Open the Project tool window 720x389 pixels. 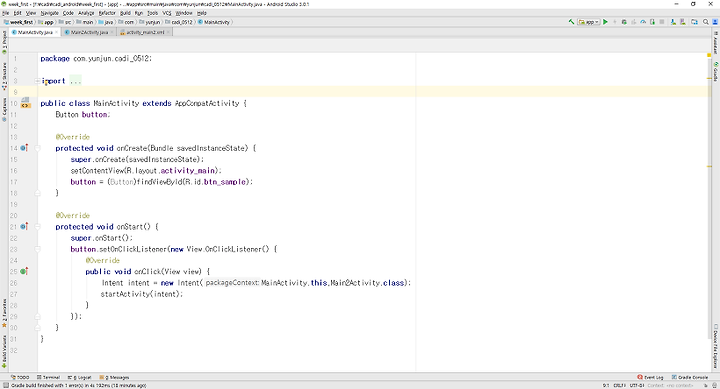[4, 42]
